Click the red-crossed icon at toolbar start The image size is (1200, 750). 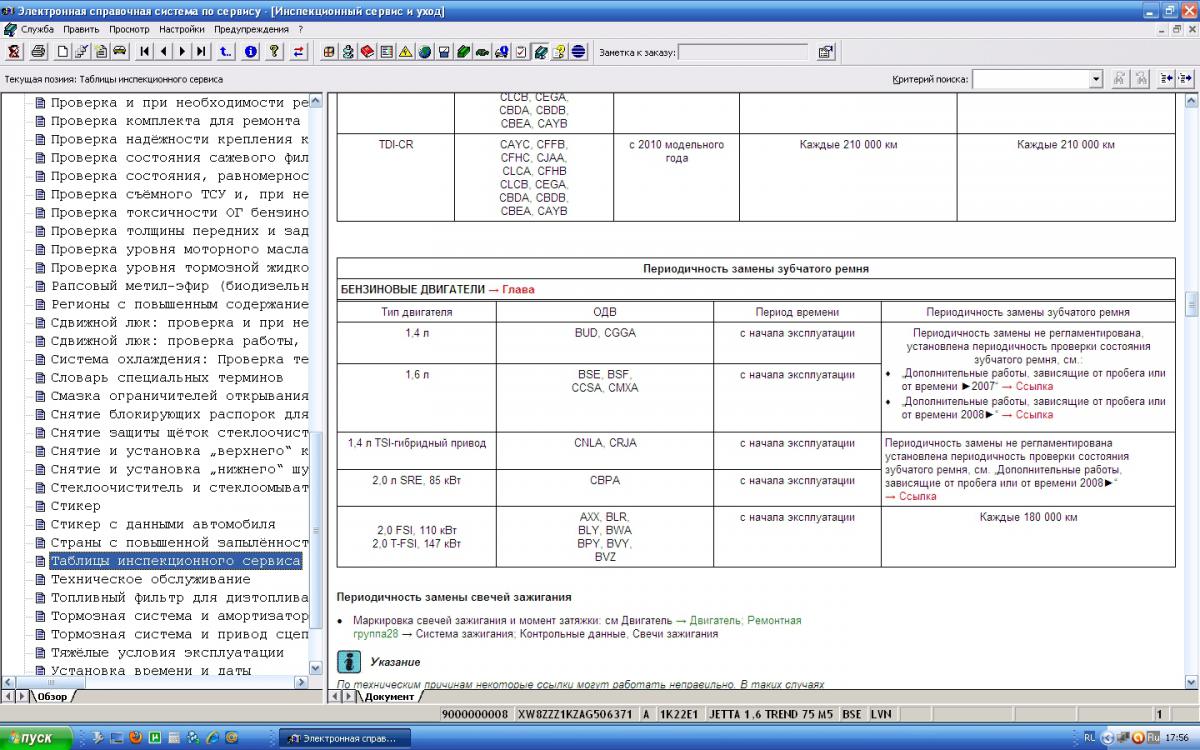(x=14, y=52)
